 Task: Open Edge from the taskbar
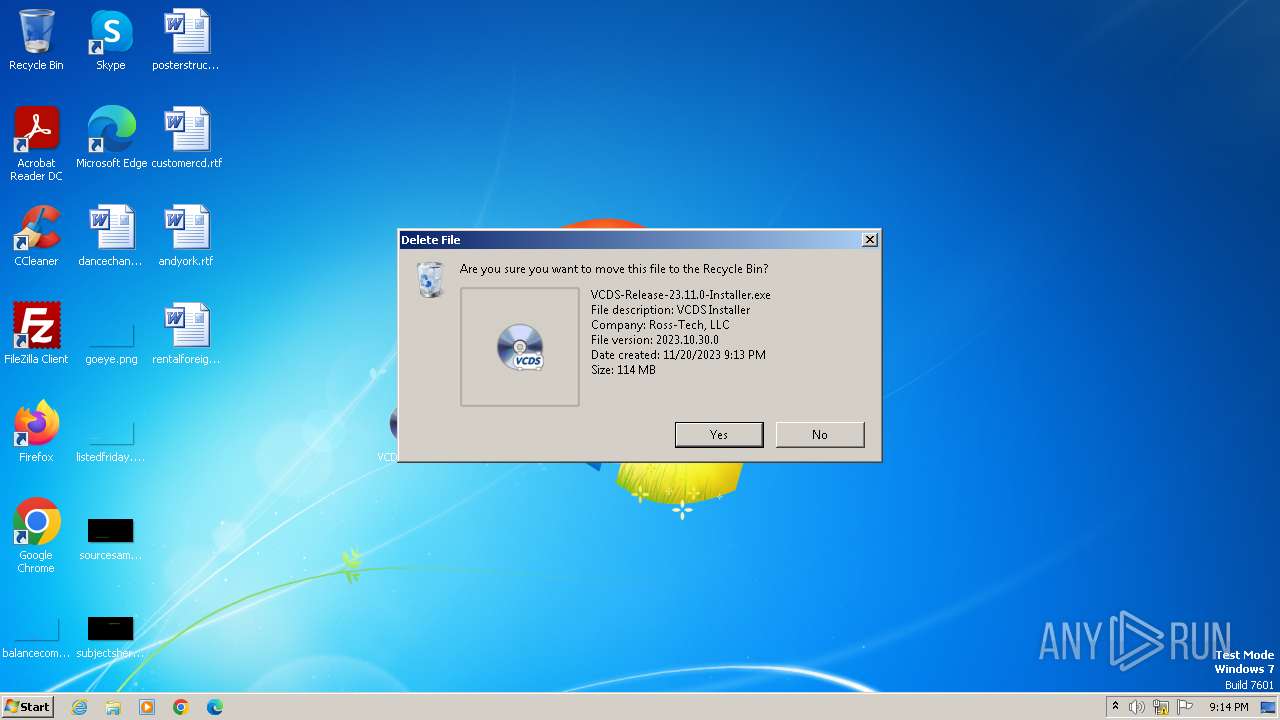(215, 707)
